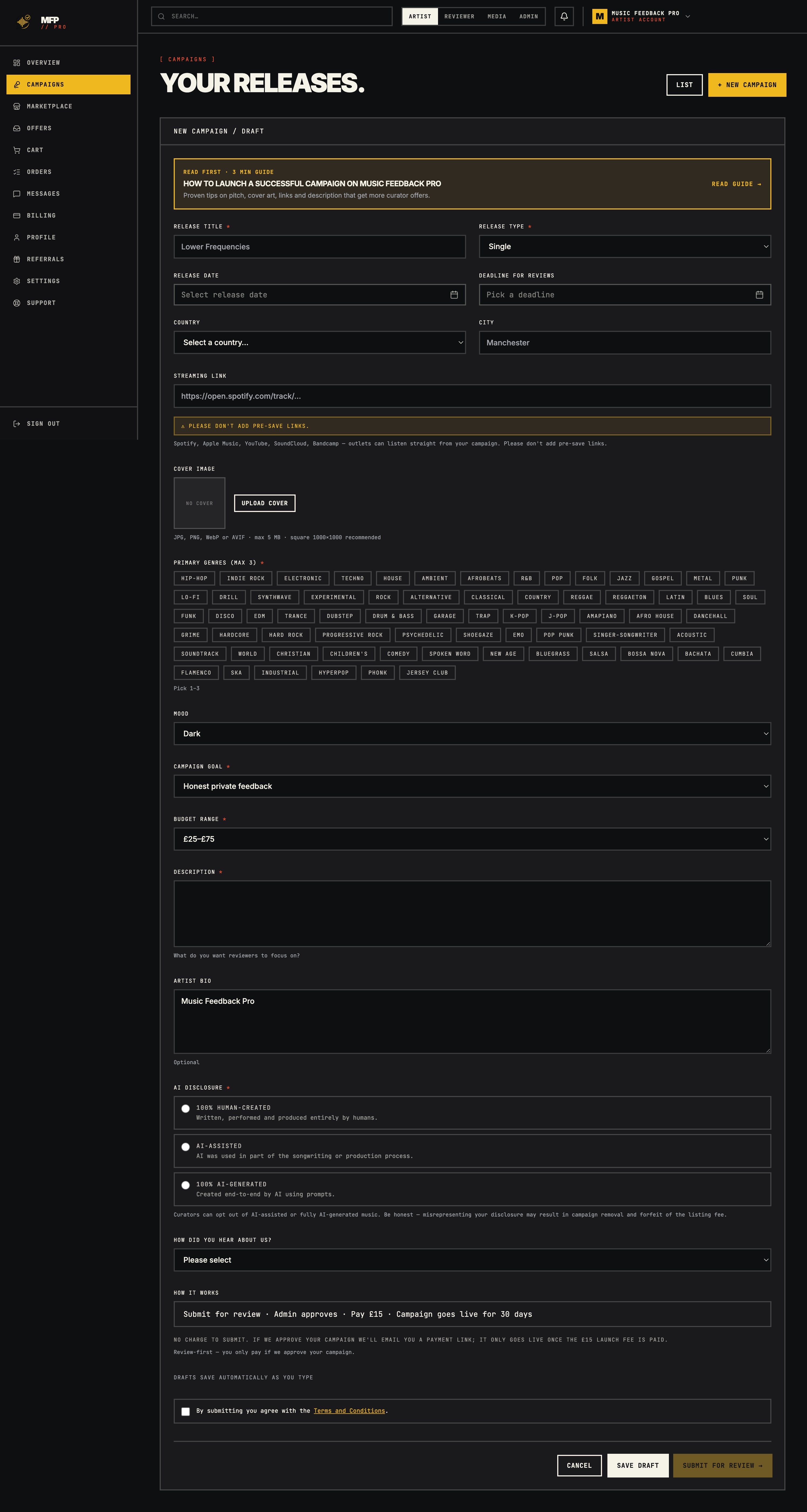Open the Budget Range dropdown
Viewport: 807px width, 1512px height.
click(x=472, y=839)
